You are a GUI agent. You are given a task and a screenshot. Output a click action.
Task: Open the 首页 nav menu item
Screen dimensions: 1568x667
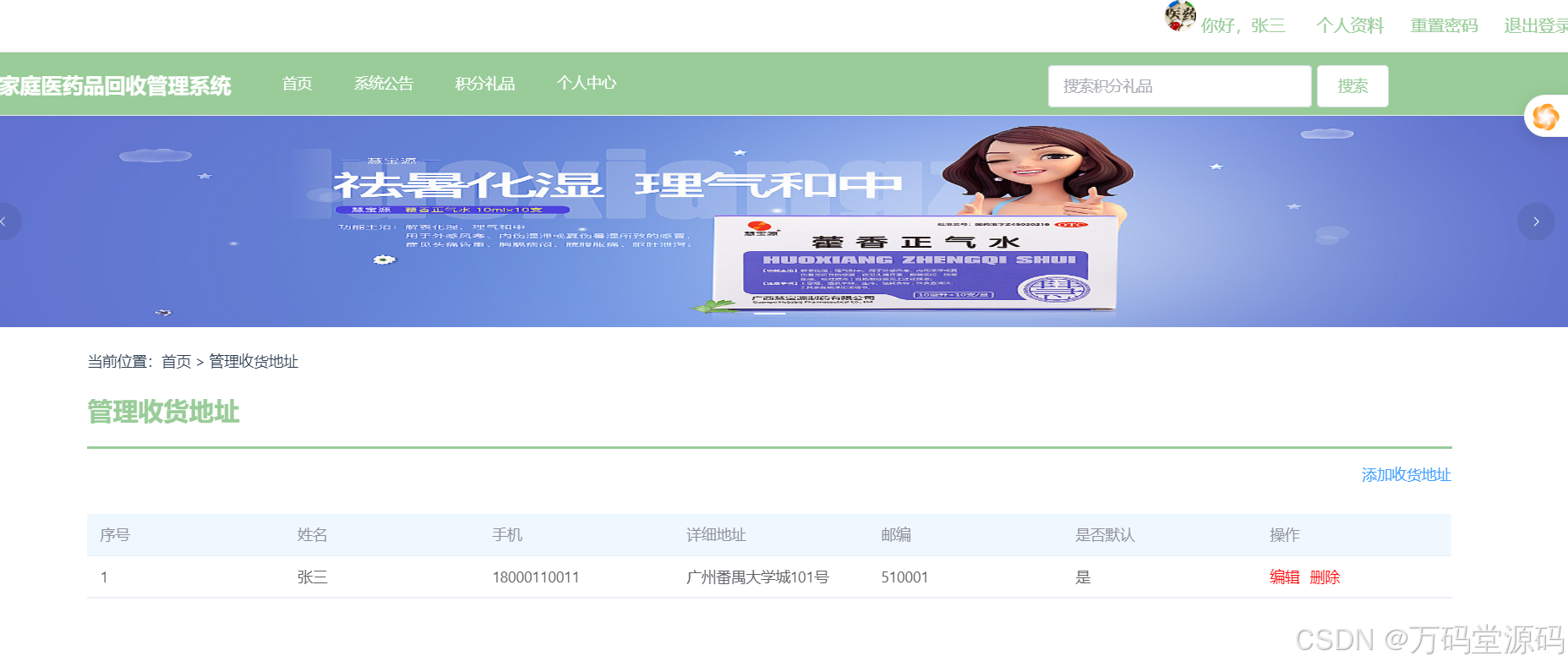[298, 83]
